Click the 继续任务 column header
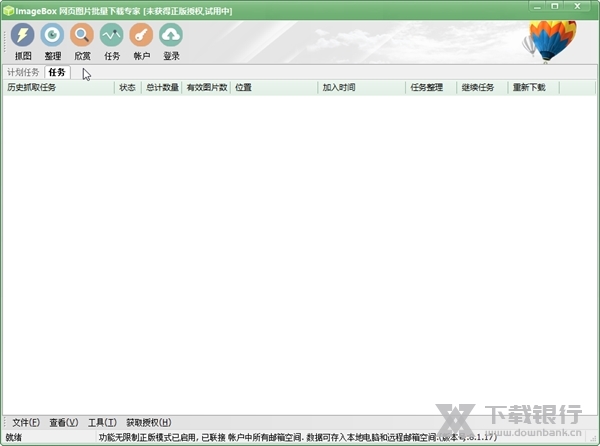600x446 pixels. (x=483, y=88)
